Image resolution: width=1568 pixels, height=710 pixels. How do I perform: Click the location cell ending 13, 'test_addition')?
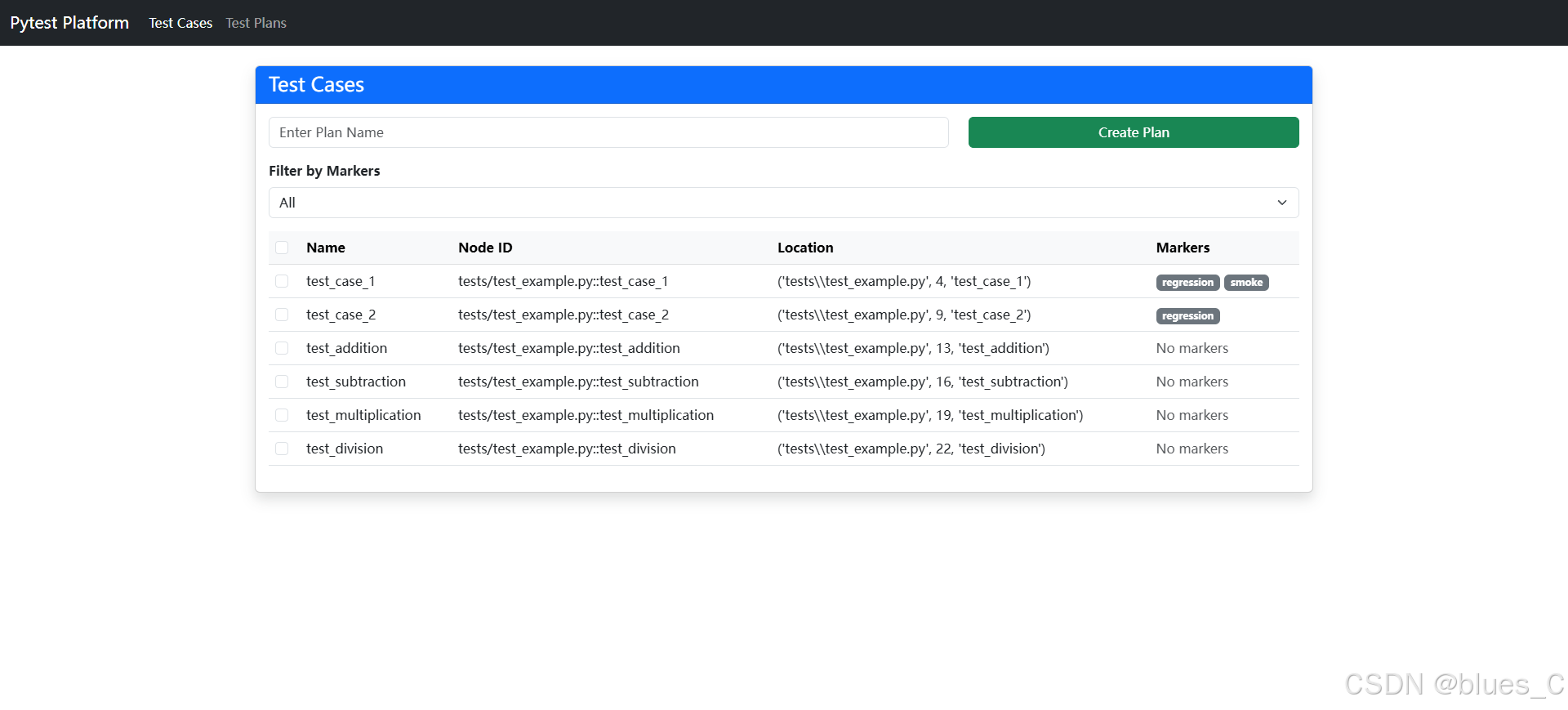click(x=913, y=348)
